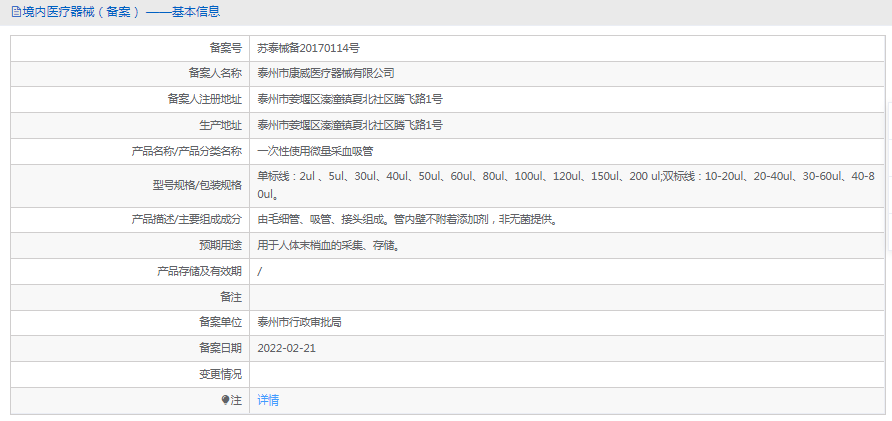Click the 预期用途 label
The width and height of the screenshot is (892, 421).
[x=221, y=245]
